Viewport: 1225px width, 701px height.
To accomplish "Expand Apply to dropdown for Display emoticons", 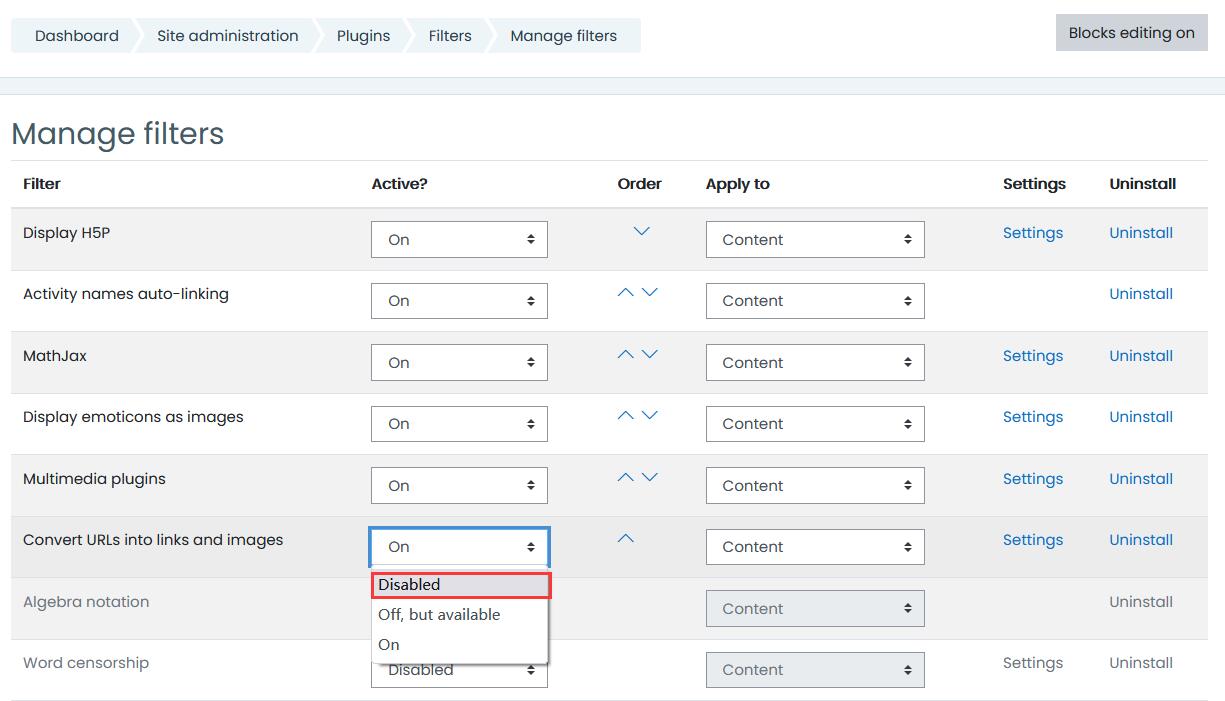I will coord(815,424).
